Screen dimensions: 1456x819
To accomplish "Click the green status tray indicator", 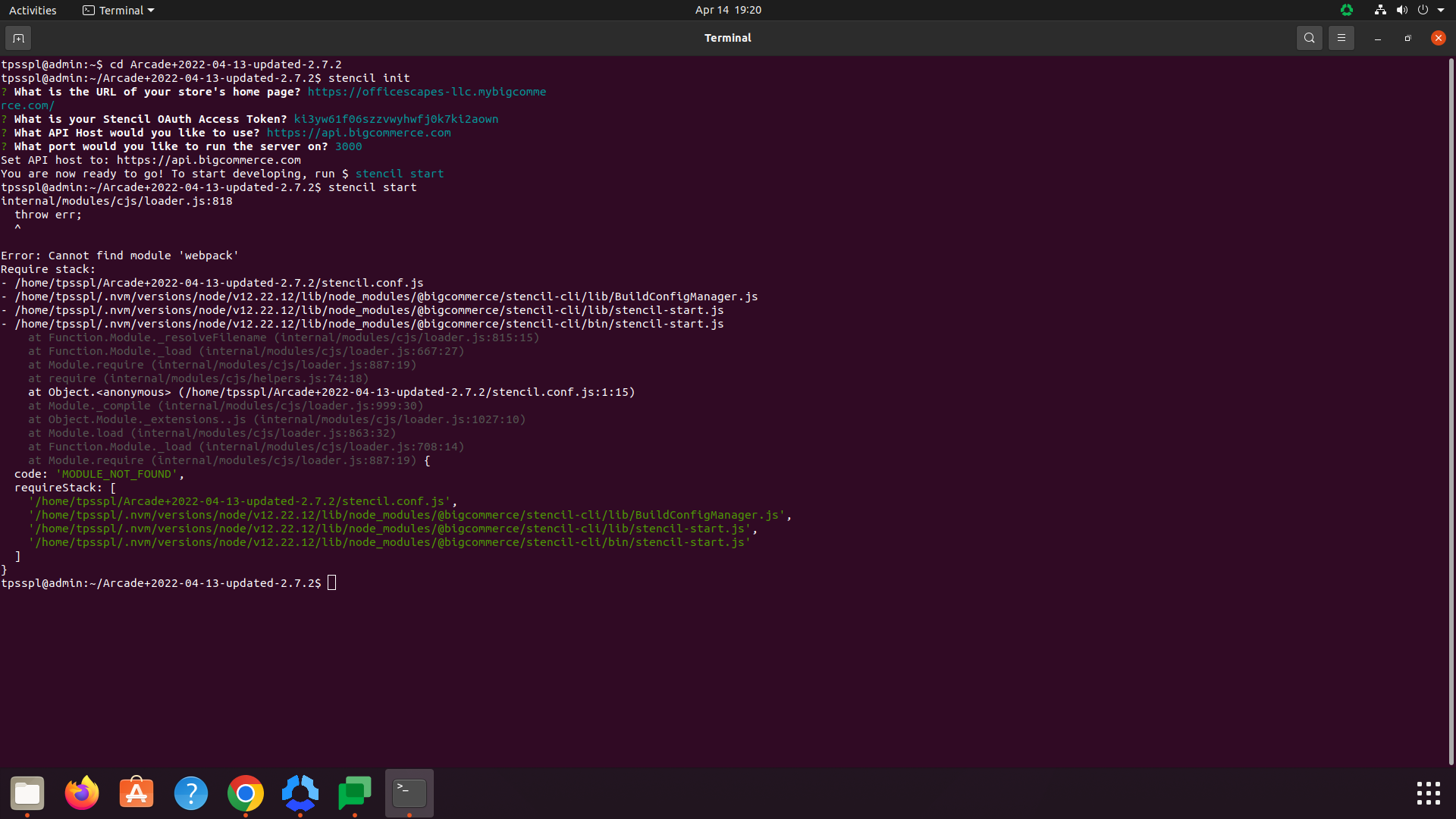I will coord(1347,10).
